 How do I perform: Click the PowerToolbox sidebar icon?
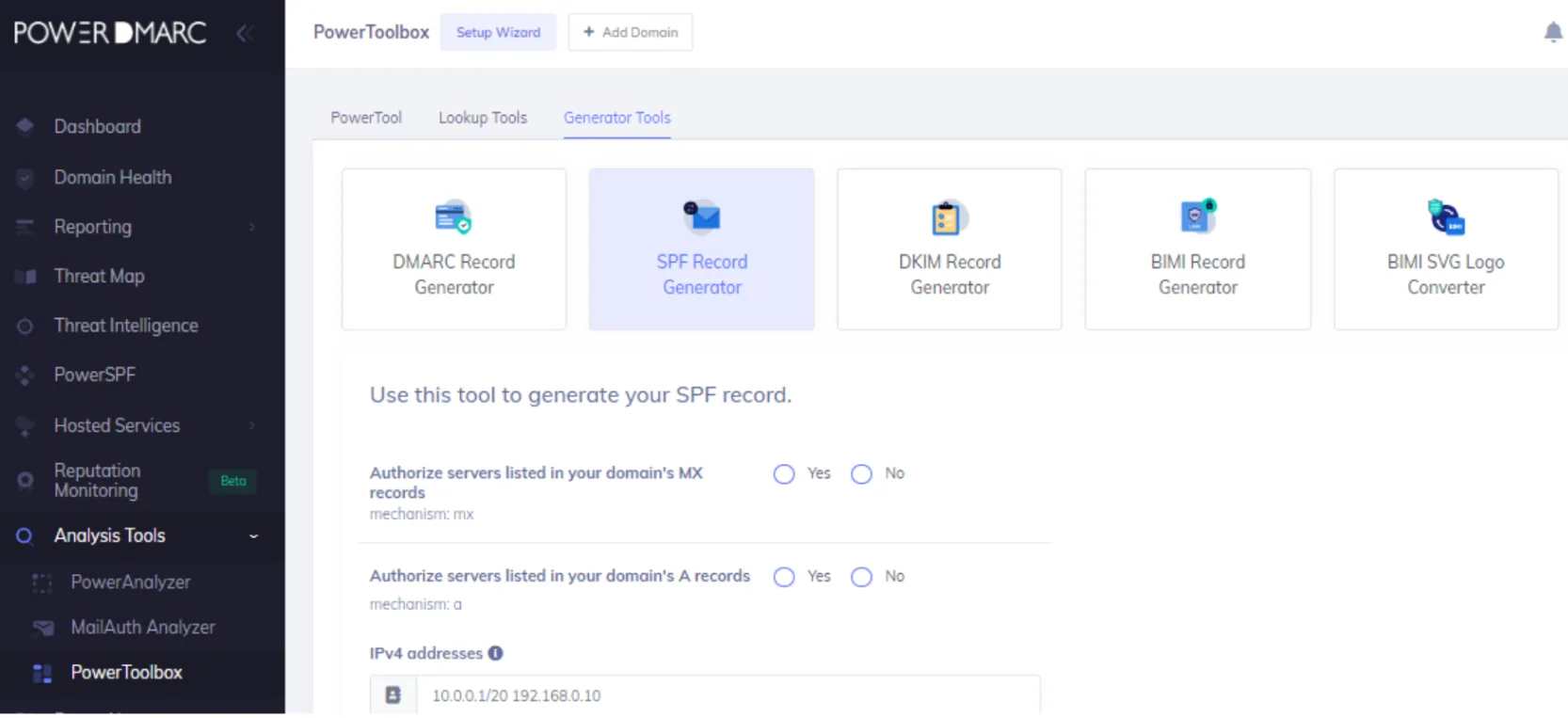click(42, 673)
